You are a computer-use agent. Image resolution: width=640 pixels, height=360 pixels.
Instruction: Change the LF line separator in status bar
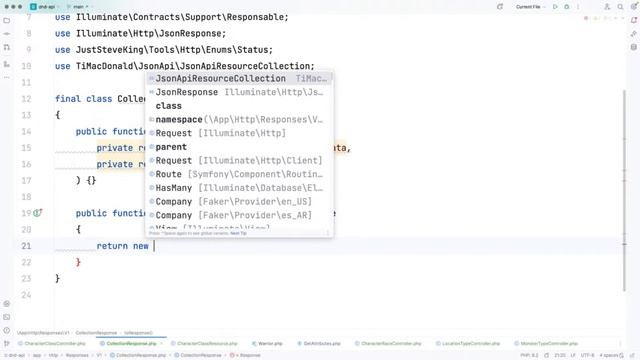tap(573, 355)
